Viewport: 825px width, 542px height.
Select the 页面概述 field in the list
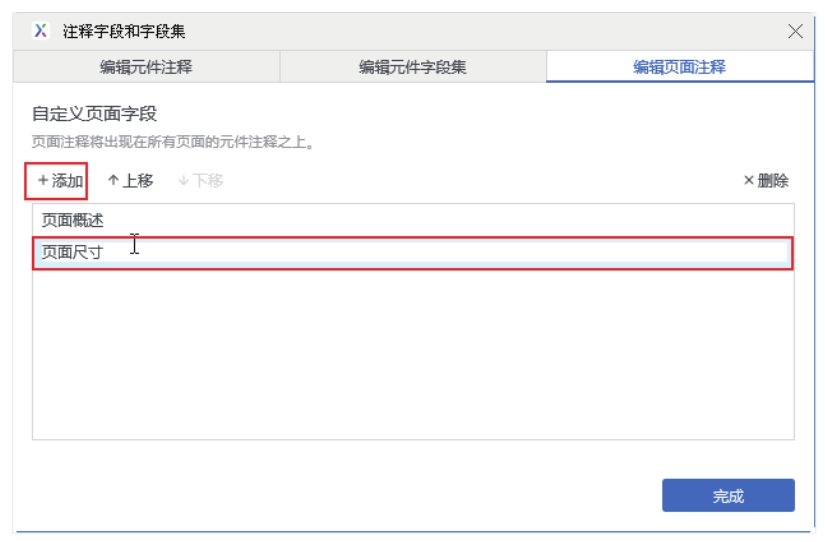(72, 220)
